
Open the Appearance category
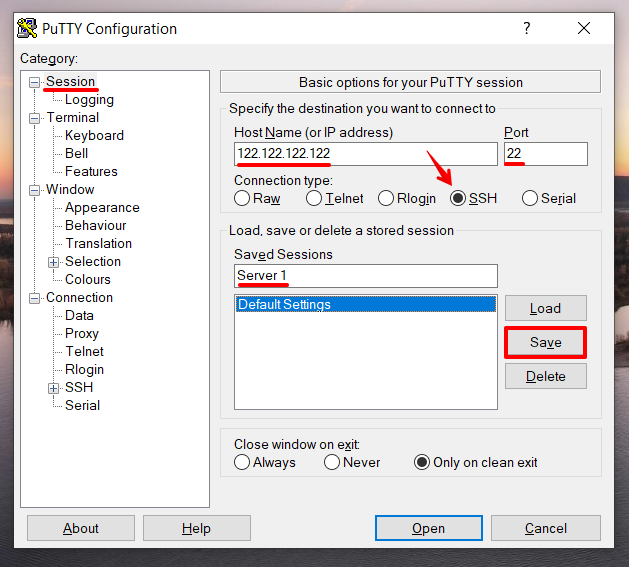pos(102,207)
